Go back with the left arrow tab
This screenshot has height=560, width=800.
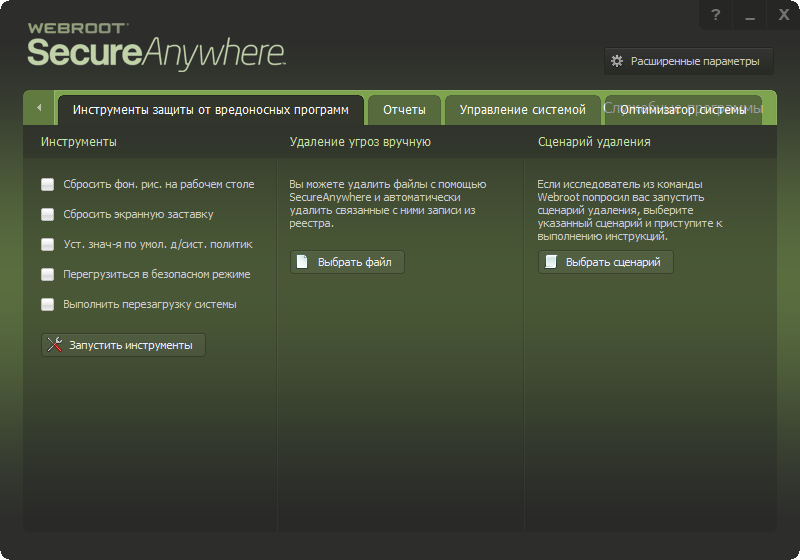39,108
